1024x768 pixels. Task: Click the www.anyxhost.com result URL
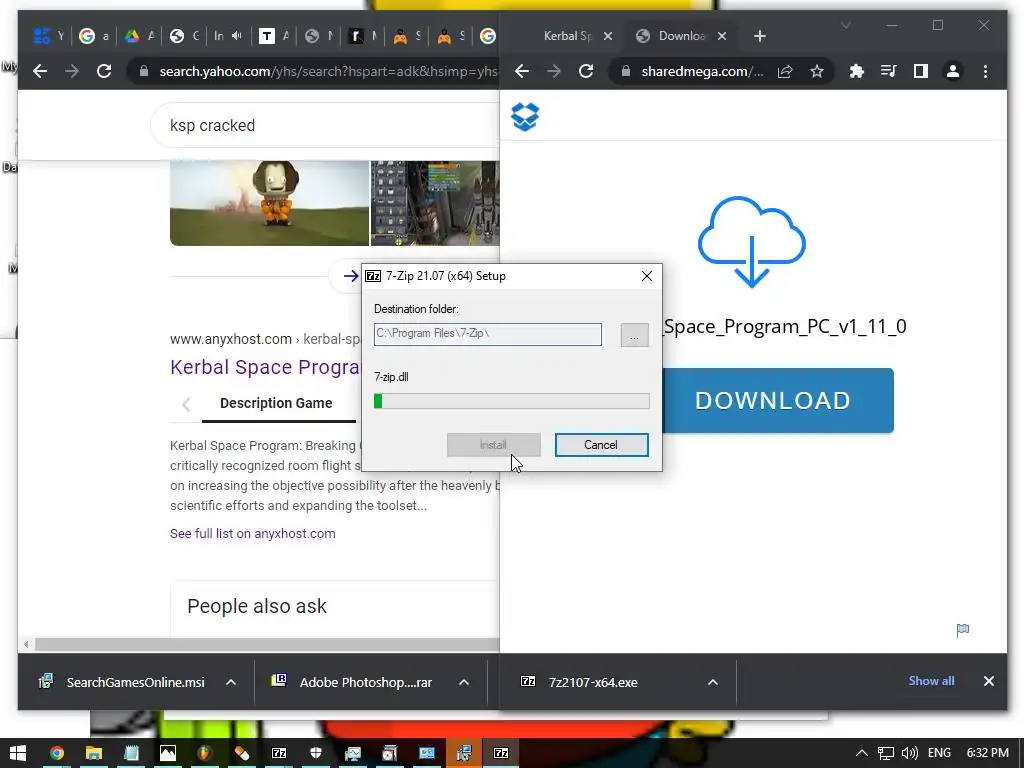[231, 339]
